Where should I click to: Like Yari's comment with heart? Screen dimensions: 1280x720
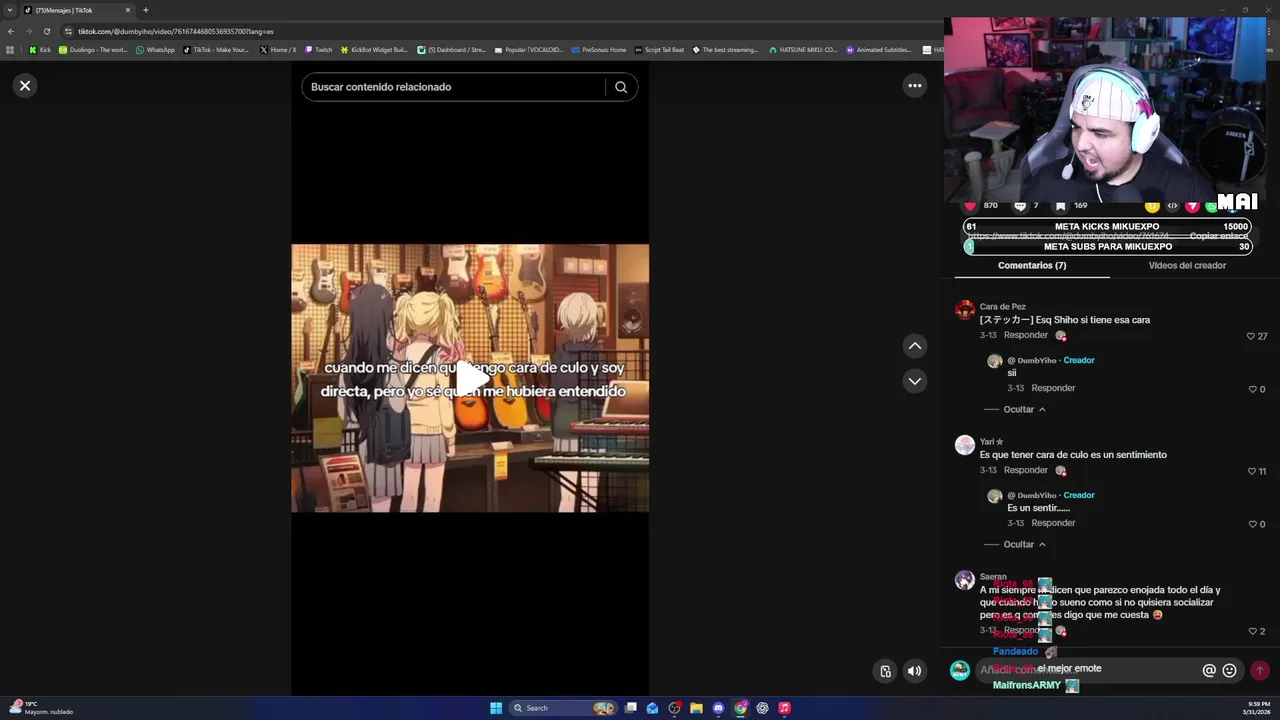pyautogui.click(x=1251, y=472)
